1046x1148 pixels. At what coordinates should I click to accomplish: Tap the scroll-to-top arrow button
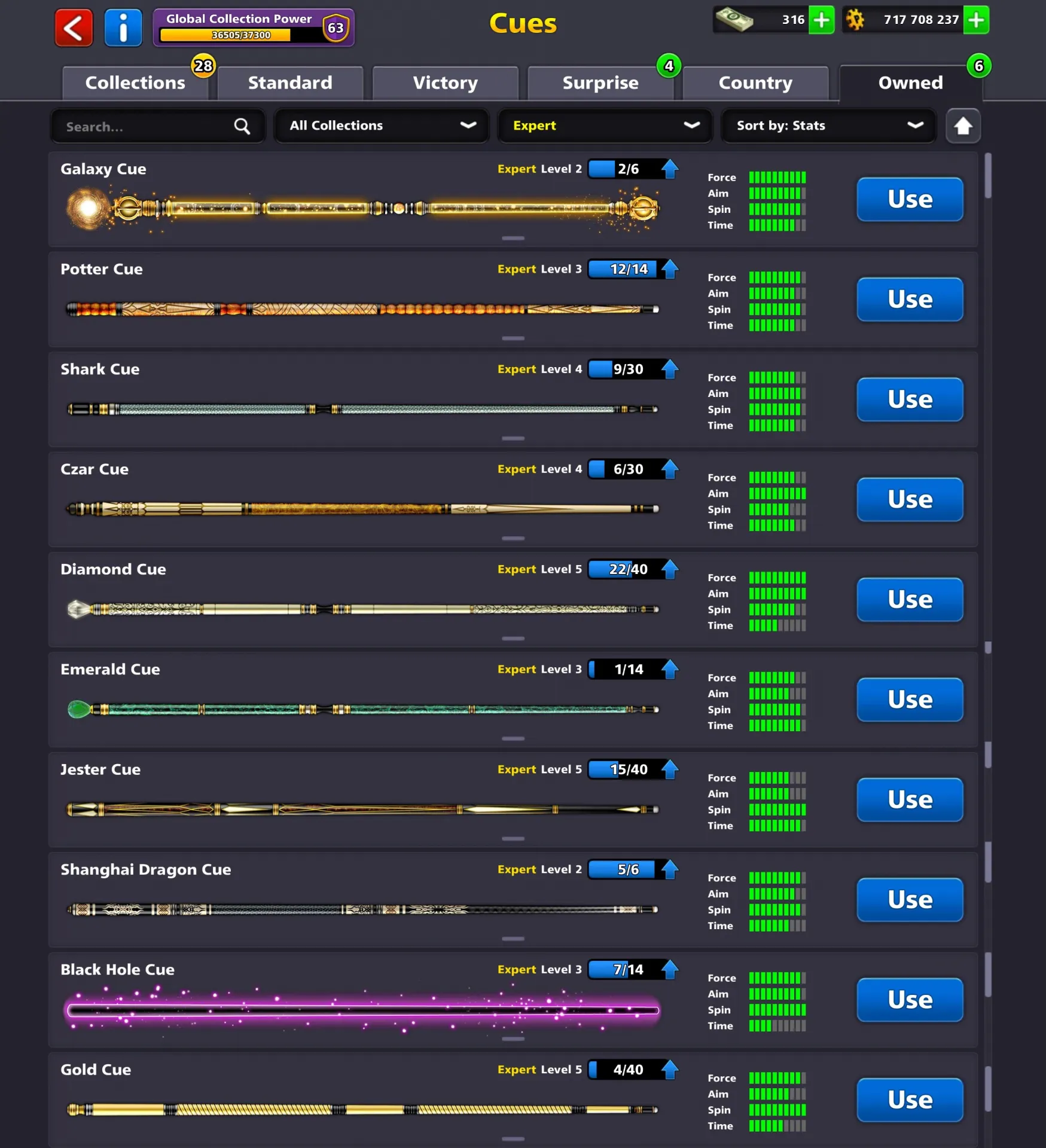[x=963, y=126]
